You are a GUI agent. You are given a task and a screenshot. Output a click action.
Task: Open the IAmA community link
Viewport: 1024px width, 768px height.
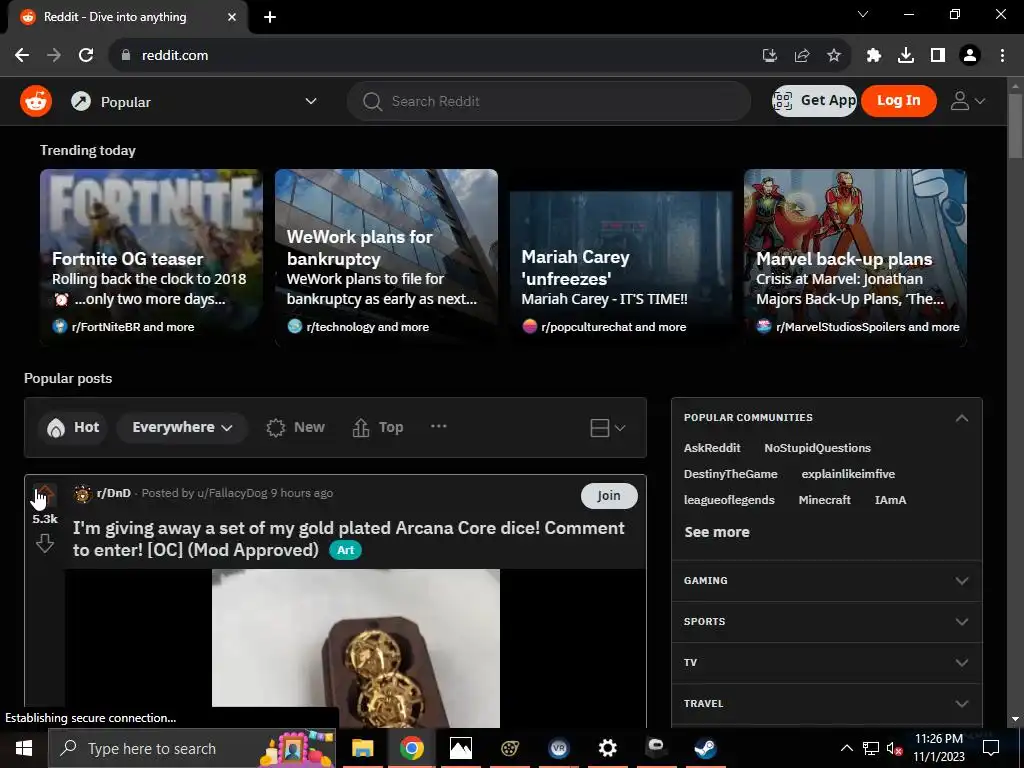tap(890, 500)
